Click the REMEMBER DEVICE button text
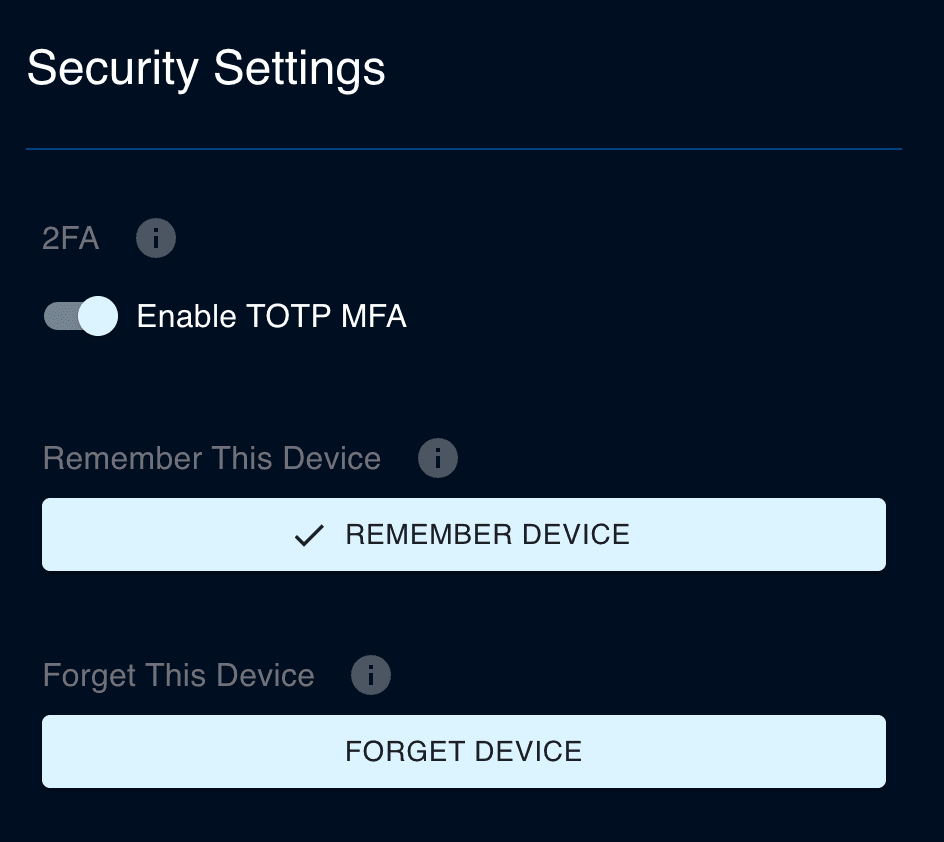This screenshot has height=842, width=944. tap(487, 535)
